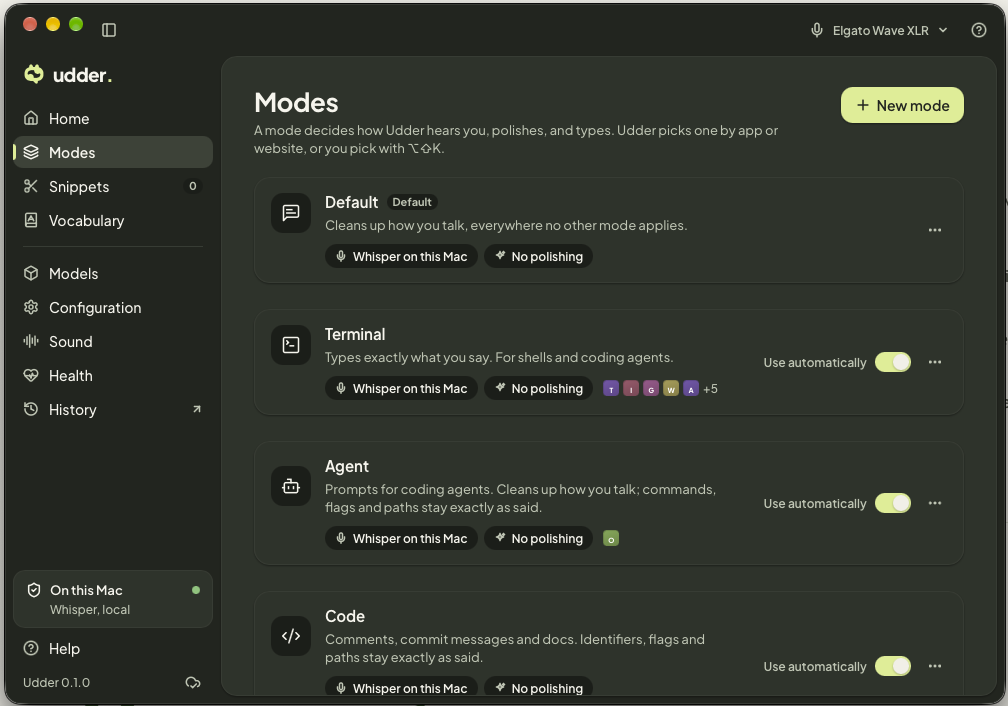Image resolution: width=1008 pixels, height=706 pixels.
Task: Open Sound settings in the sidebar
Action: pos(113,341)
